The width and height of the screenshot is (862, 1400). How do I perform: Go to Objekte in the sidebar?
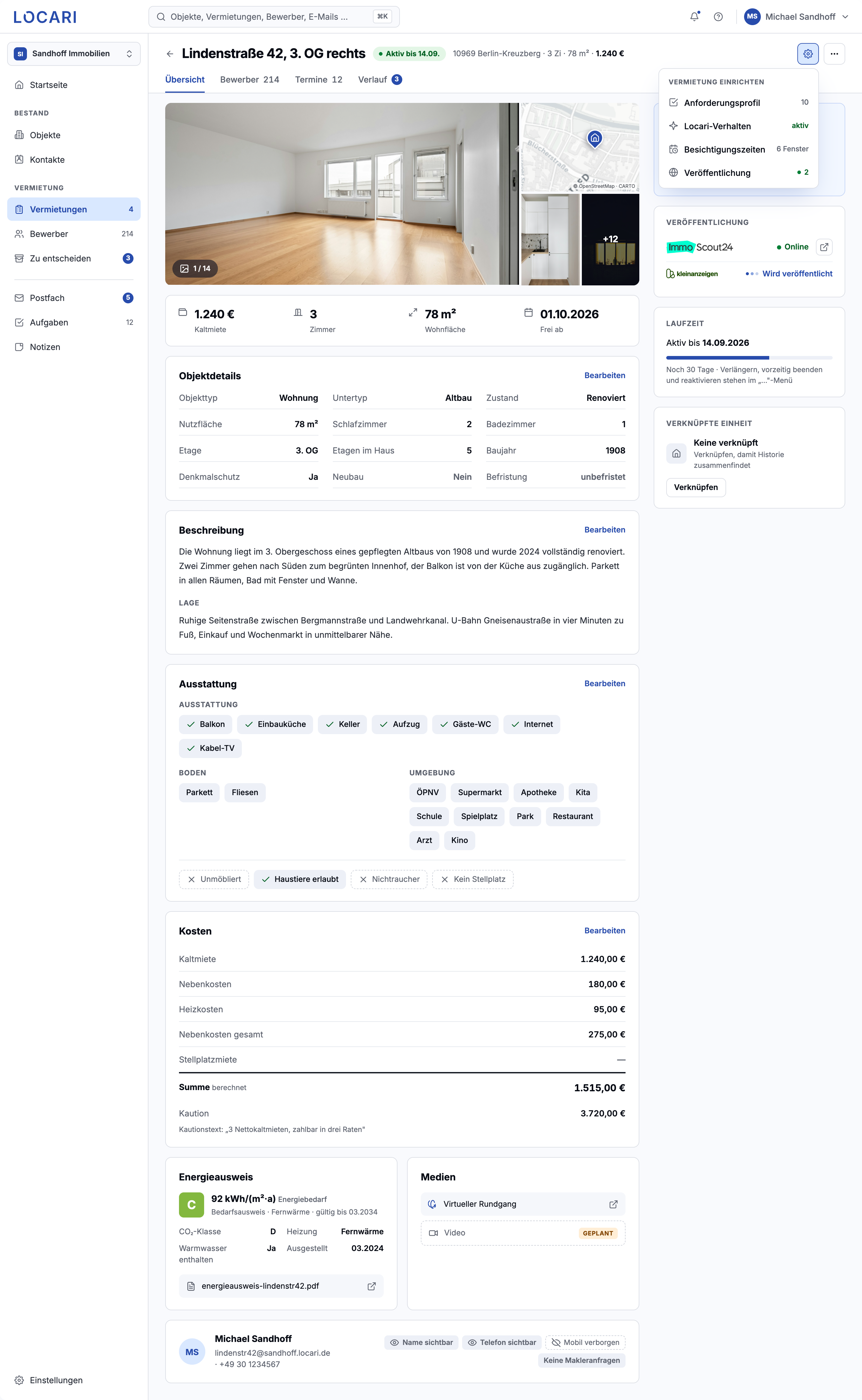coord(74,135)
